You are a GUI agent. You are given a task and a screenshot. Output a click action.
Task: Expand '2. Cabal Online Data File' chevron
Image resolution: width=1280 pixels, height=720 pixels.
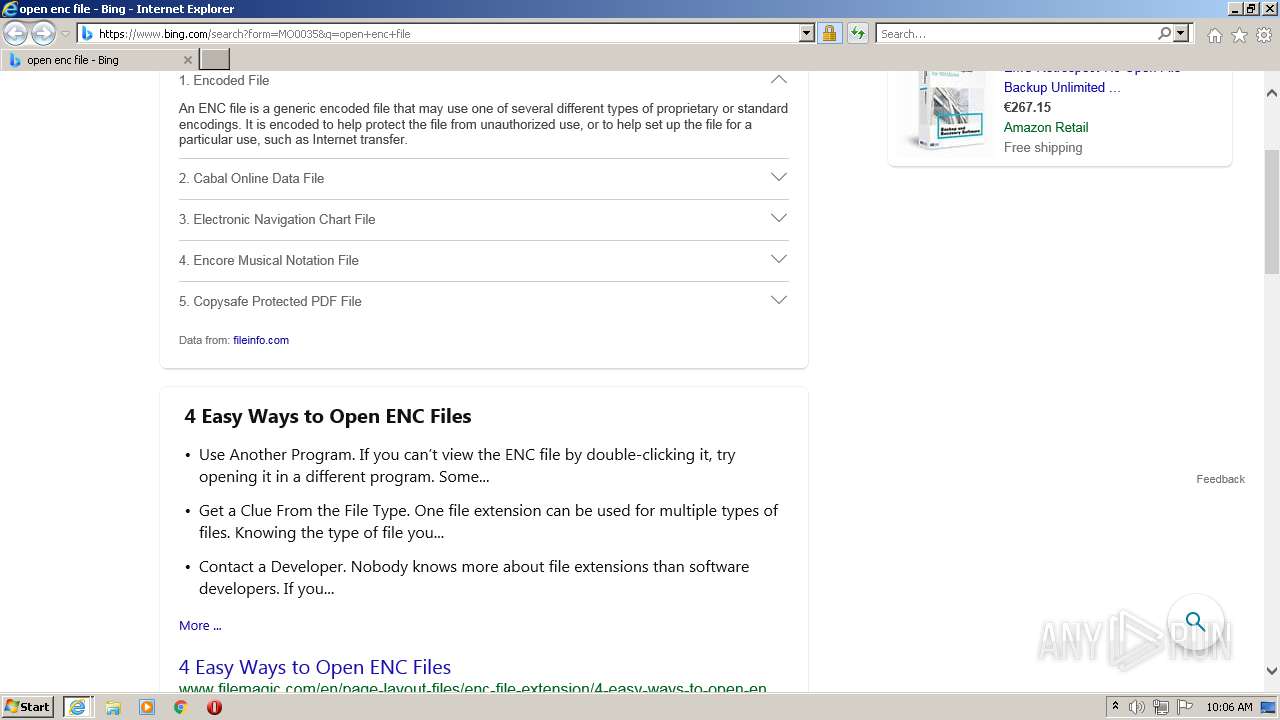pyautogui.click(x=779, y=177)
